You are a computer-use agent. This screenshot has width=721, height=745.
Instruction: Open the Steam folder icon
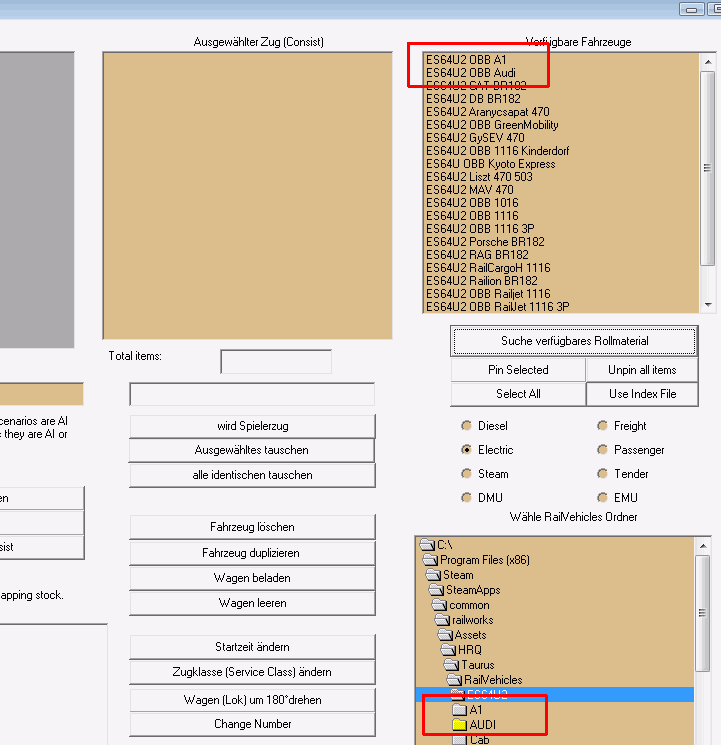tap(433, 574)
